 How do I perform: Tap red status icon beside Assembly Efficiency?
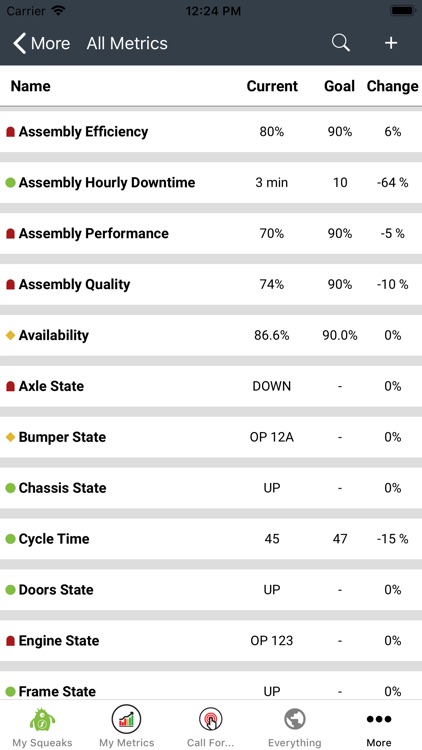(x=11, y=132)
